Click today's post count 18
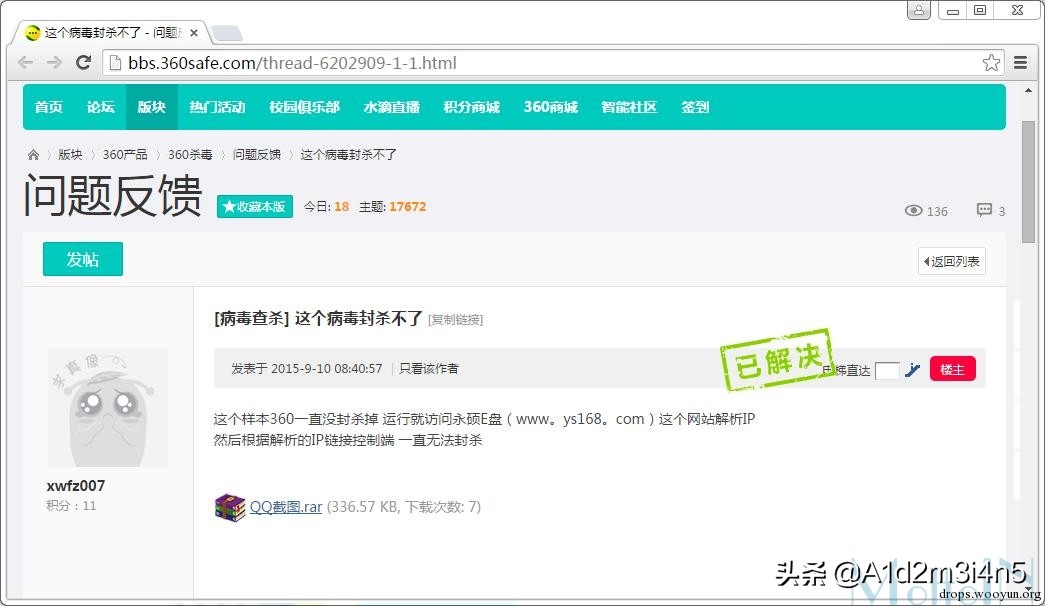 coord(342,207)
